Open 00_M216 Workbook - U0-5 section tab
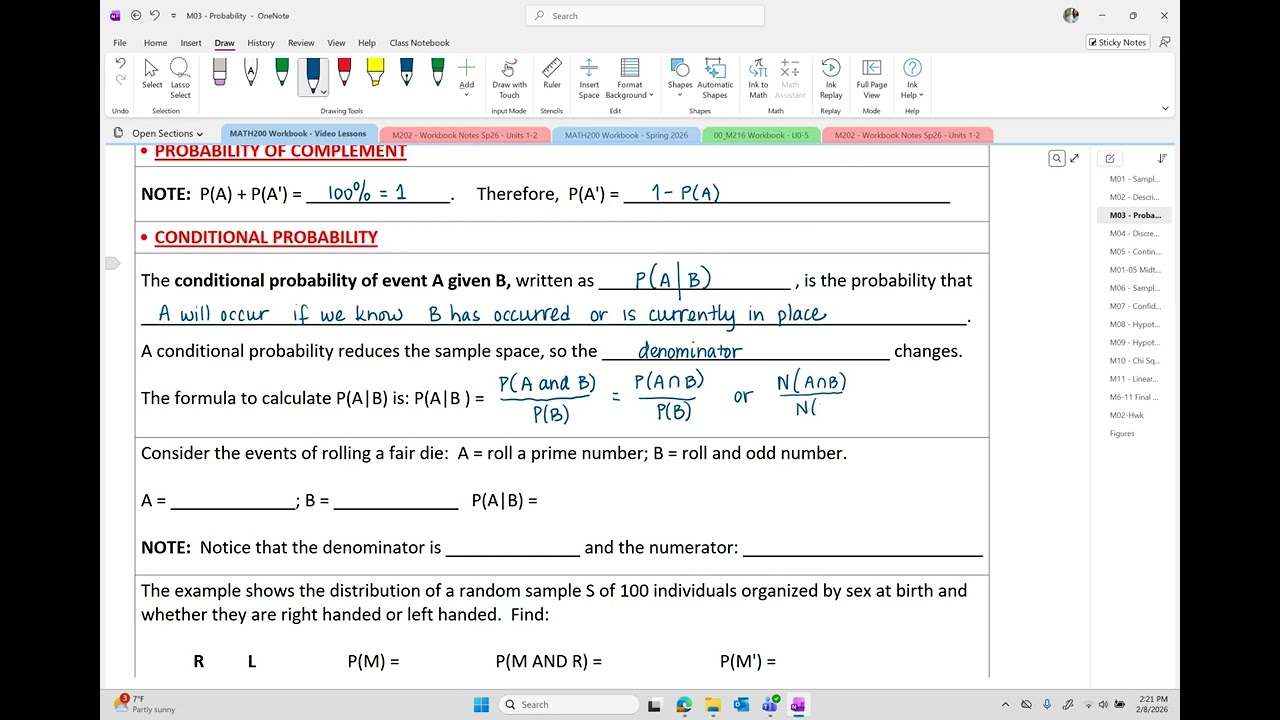The width and height of the screenshot is (1280, 720). click(x=761, y=135)
